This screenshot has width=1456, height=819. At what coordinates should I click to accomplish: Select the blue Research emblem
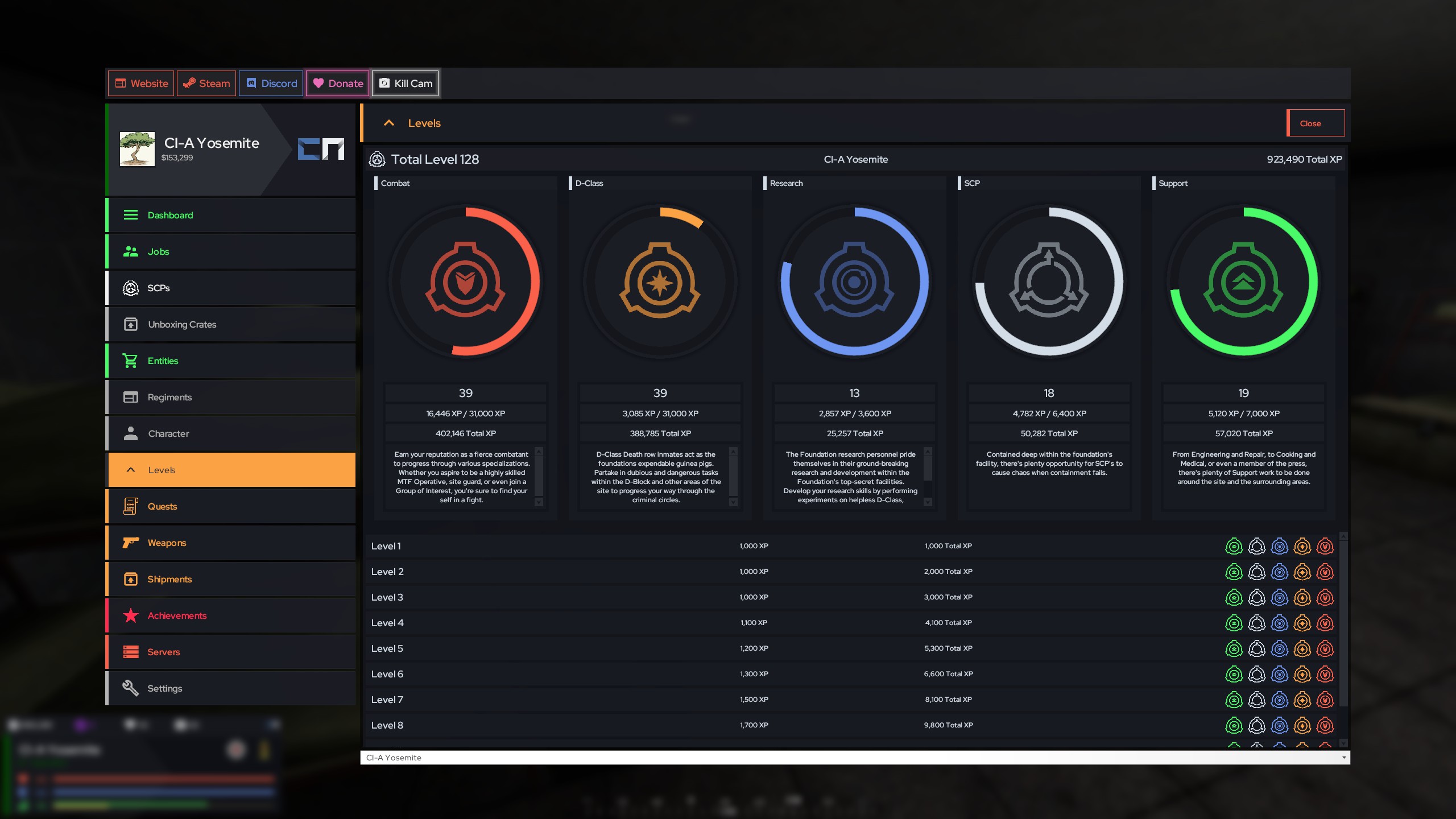854,280
